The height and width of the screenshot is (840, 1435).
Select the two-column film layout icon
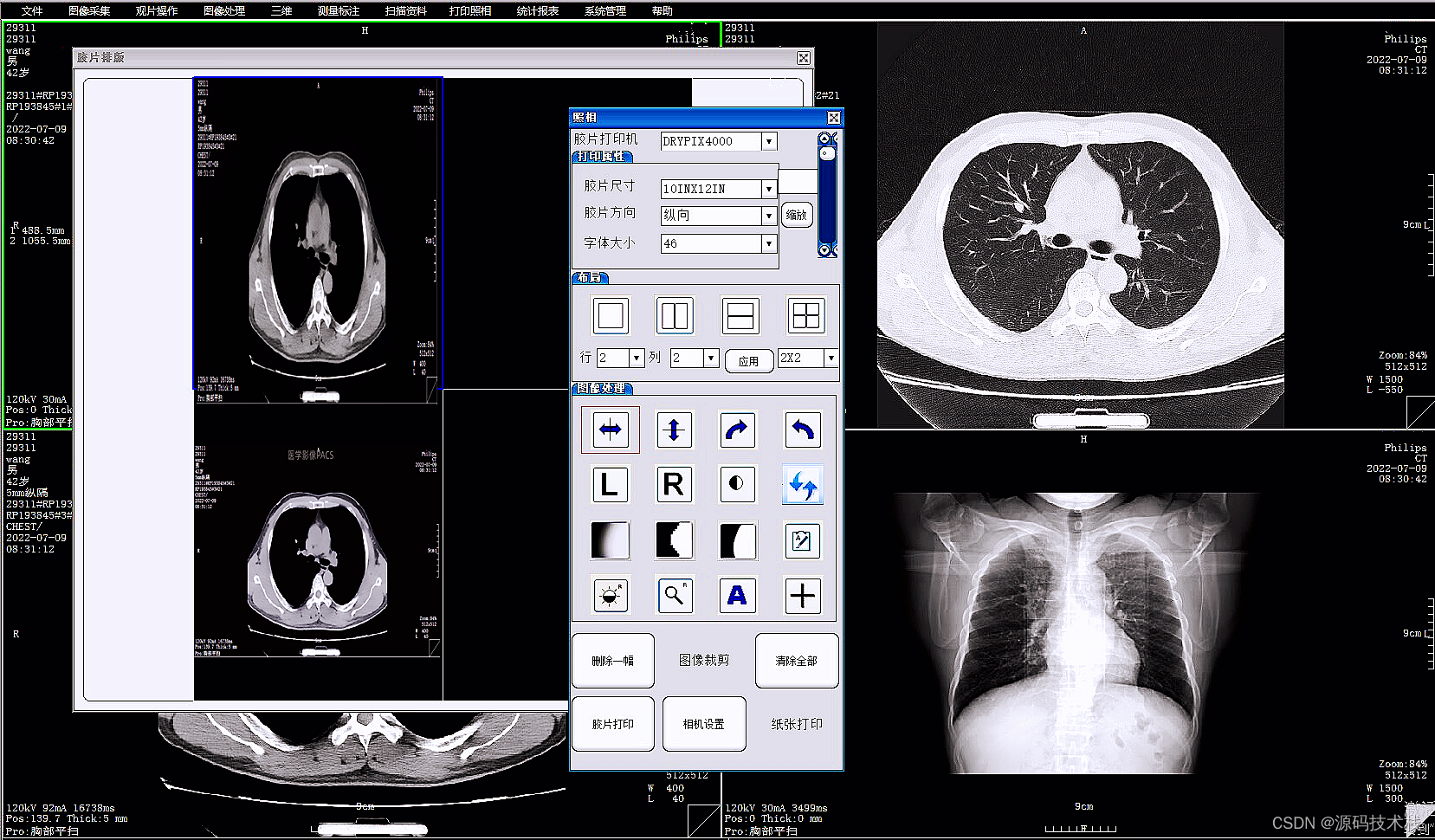coord(675,315)
